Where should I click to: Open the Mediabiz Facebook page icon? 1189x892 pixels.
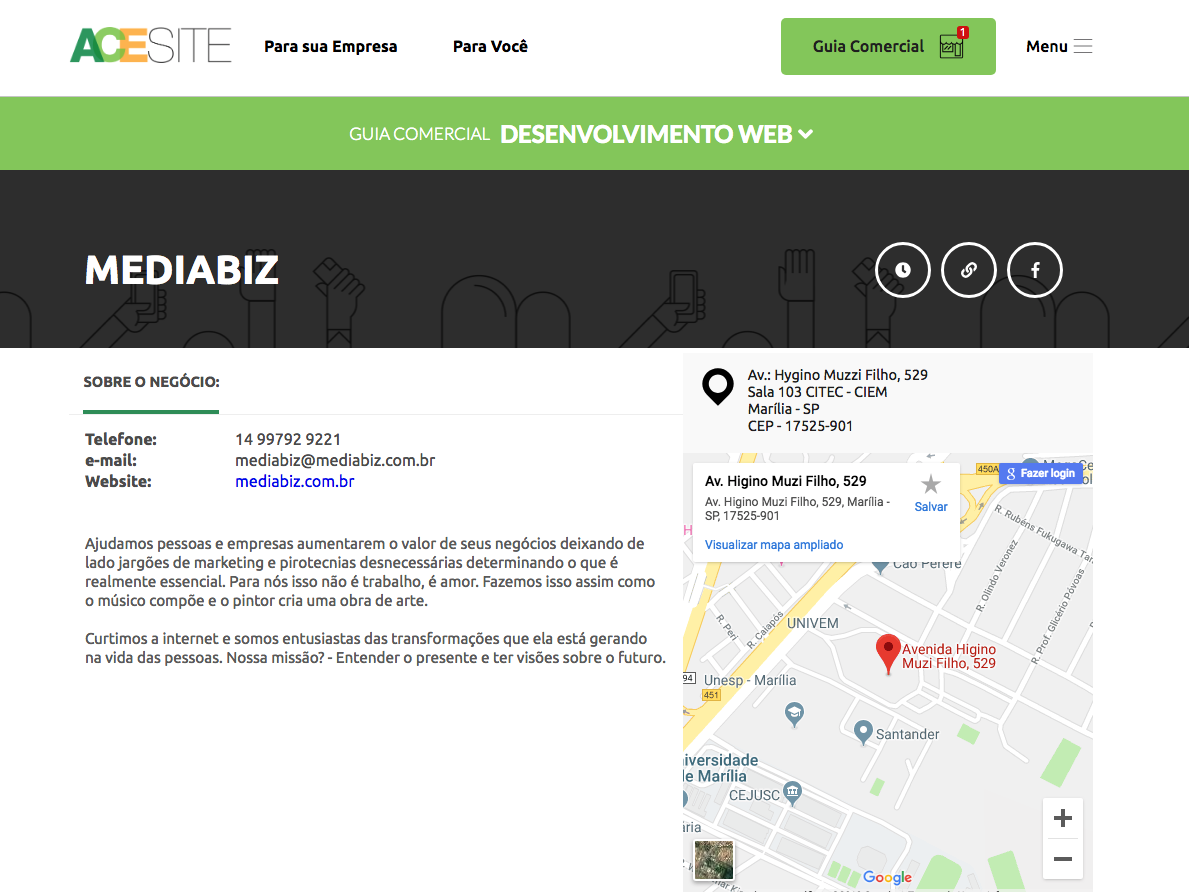[x=1034, y=270]
